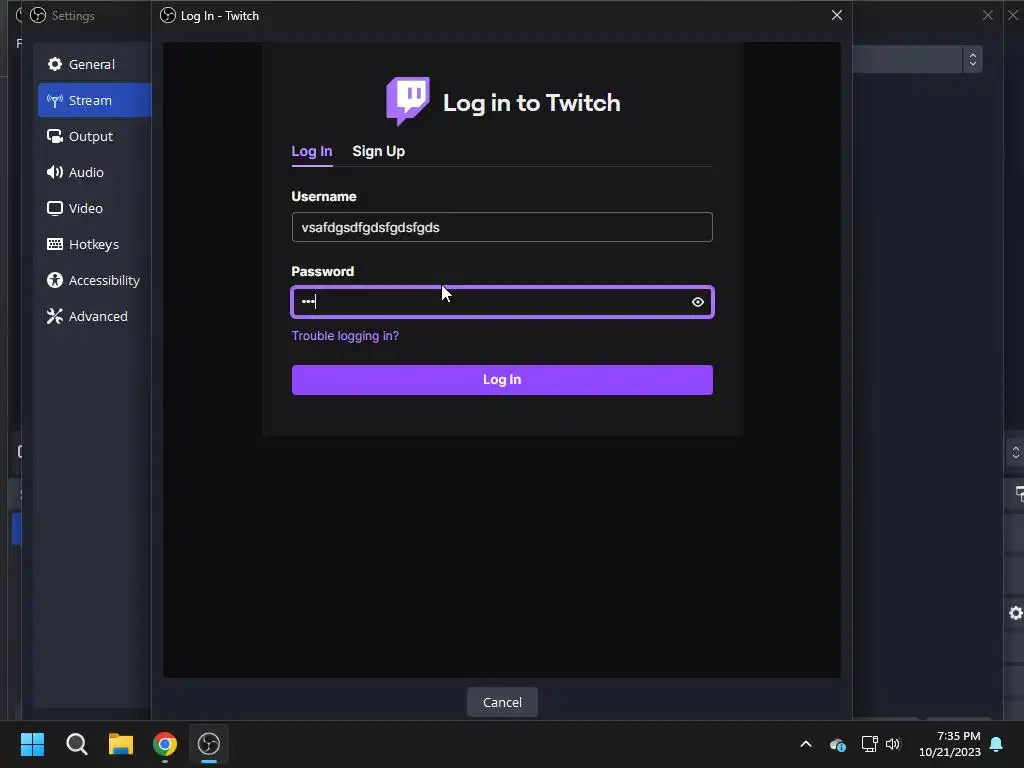Open the gear icon in main window
The image size is (1024, 768).
(1016, 613)
